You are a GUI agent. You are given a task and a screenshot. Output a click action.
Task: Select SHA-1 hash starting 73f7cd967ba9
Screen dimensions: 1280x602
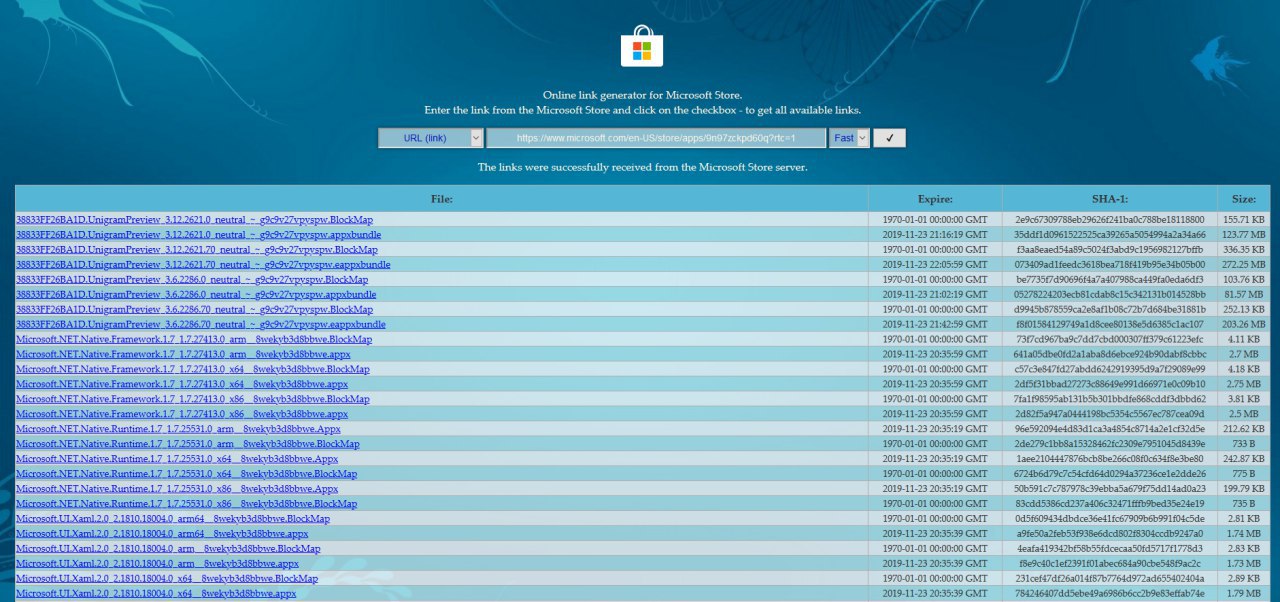tap(1110, 339)
